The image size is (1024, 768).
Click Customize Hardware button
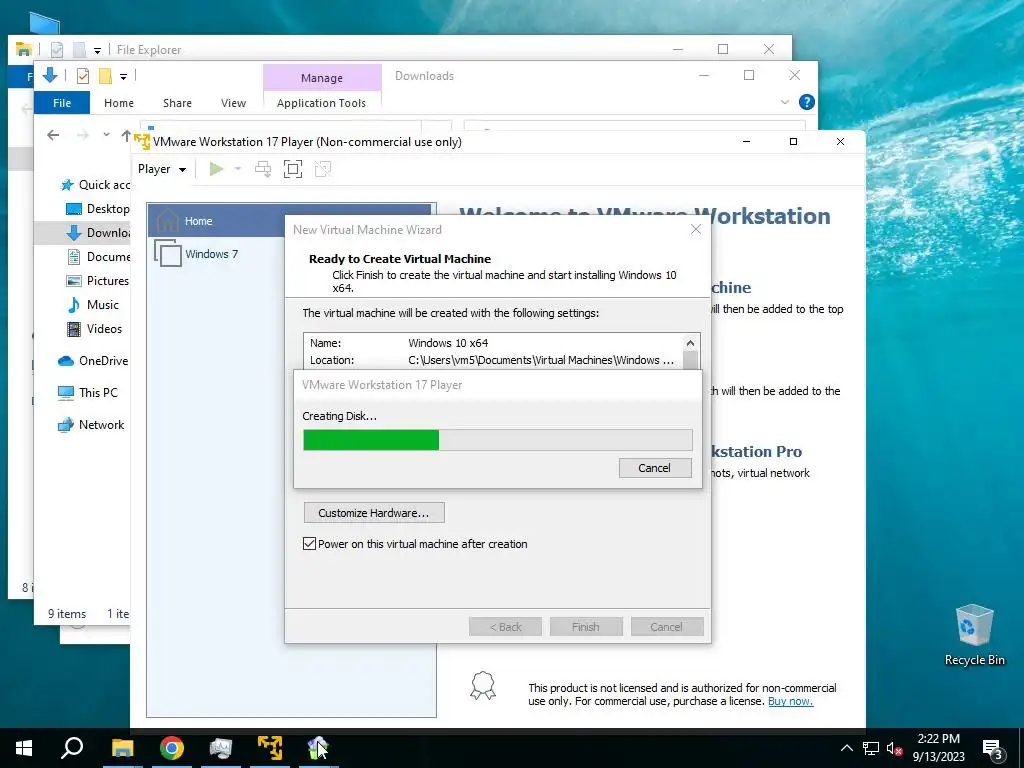tap(374, 513)
